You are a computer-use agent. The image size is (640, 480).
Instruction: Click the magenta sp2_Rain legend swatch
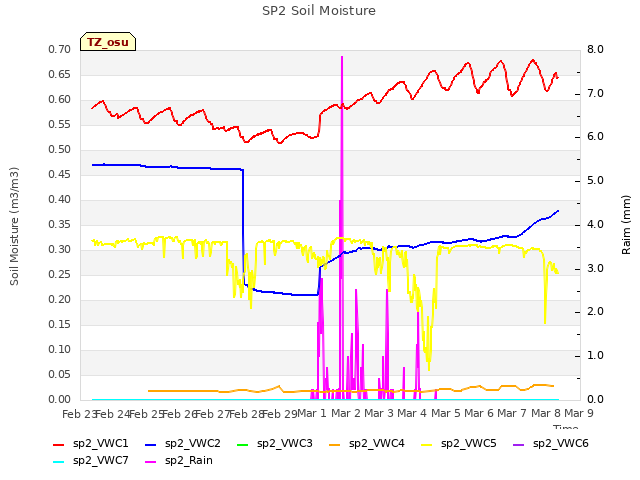click(x=151, y=462)
